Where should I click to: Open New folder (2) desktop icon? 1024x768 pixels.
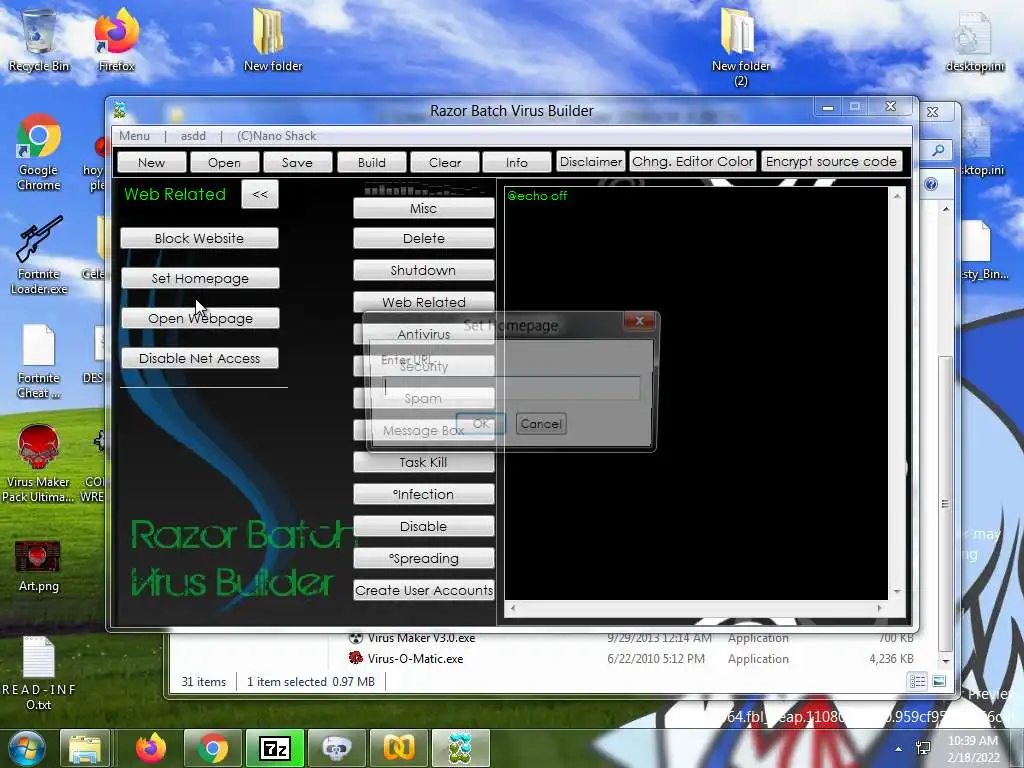coord(740,47)
